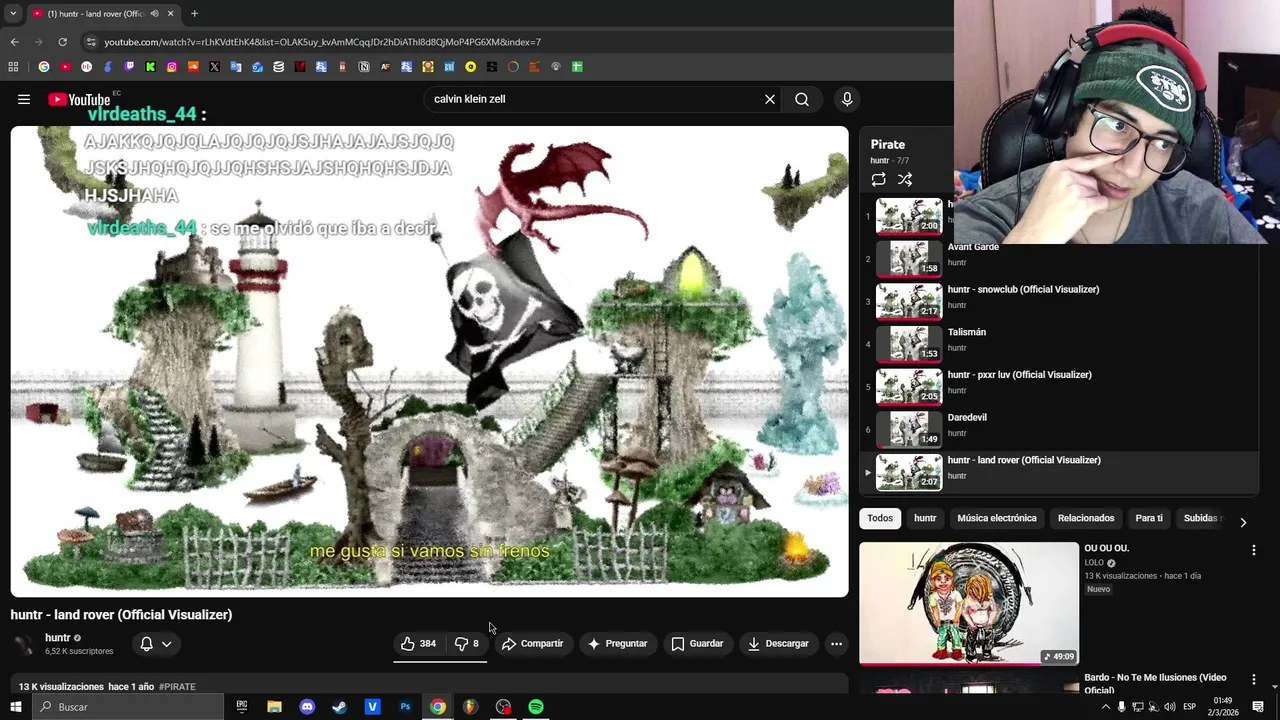The image size is (1280, 720).
Task: Open the YouTube hamburger guide menu
Action: pos(24,99)
